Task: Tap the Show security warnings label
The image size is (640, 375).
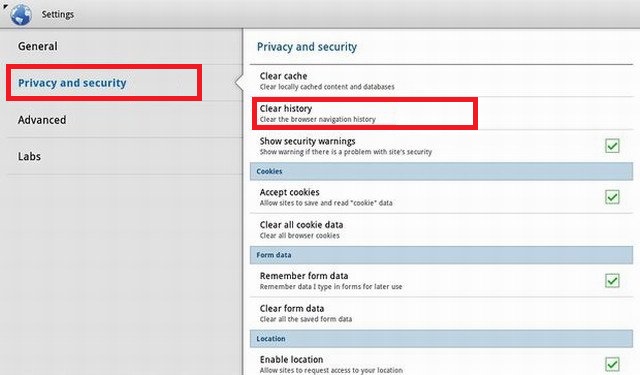Action: 307,141
